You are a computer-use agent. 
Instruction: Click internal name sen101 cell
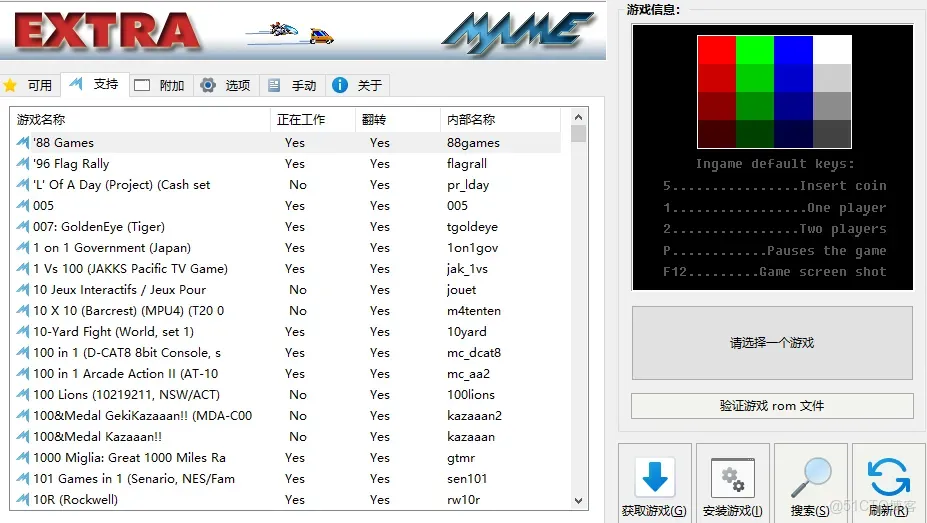click(466, 479)
